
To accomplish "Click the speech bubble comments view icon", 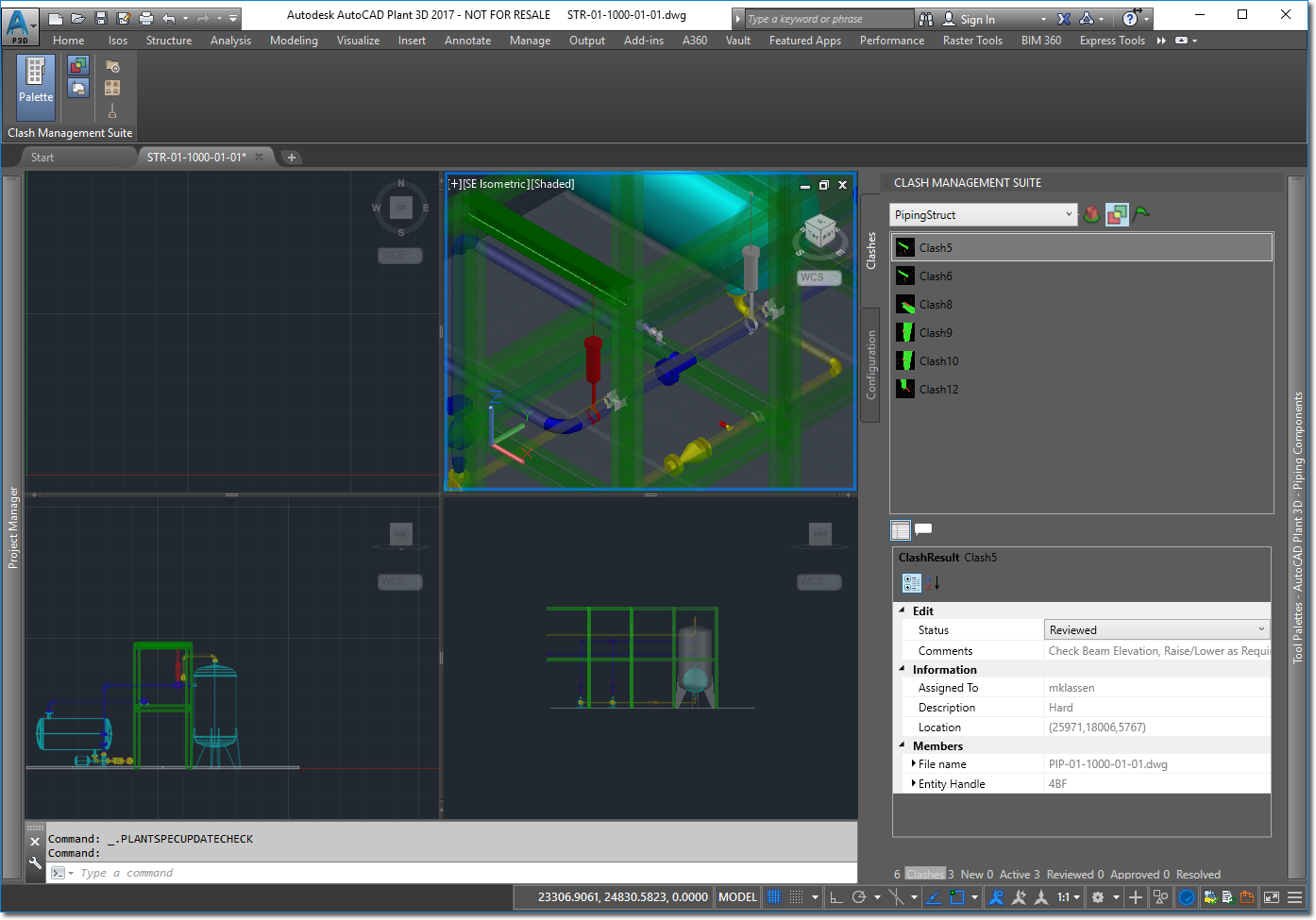I will tap(923, 529).
